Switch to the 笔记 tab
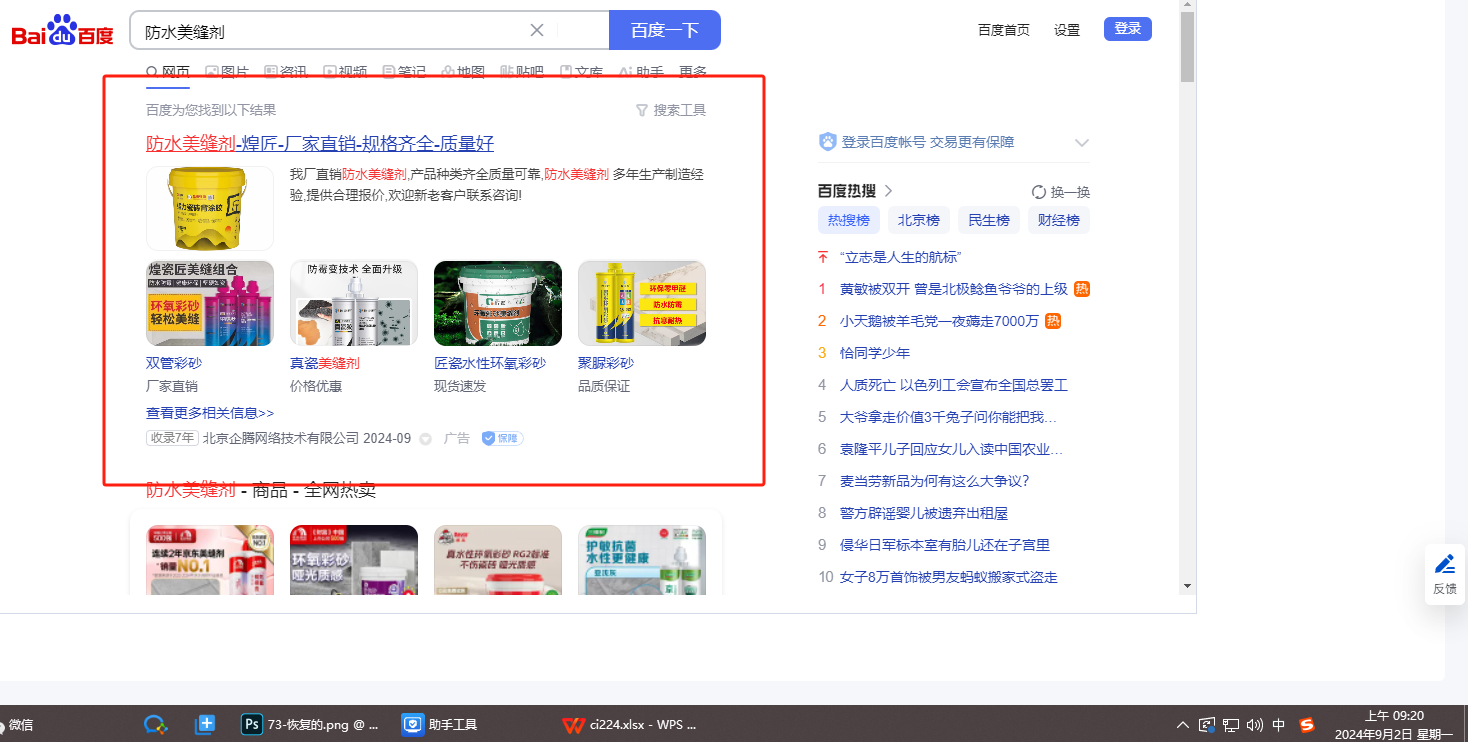1468x742 pixels. [404, 72]
